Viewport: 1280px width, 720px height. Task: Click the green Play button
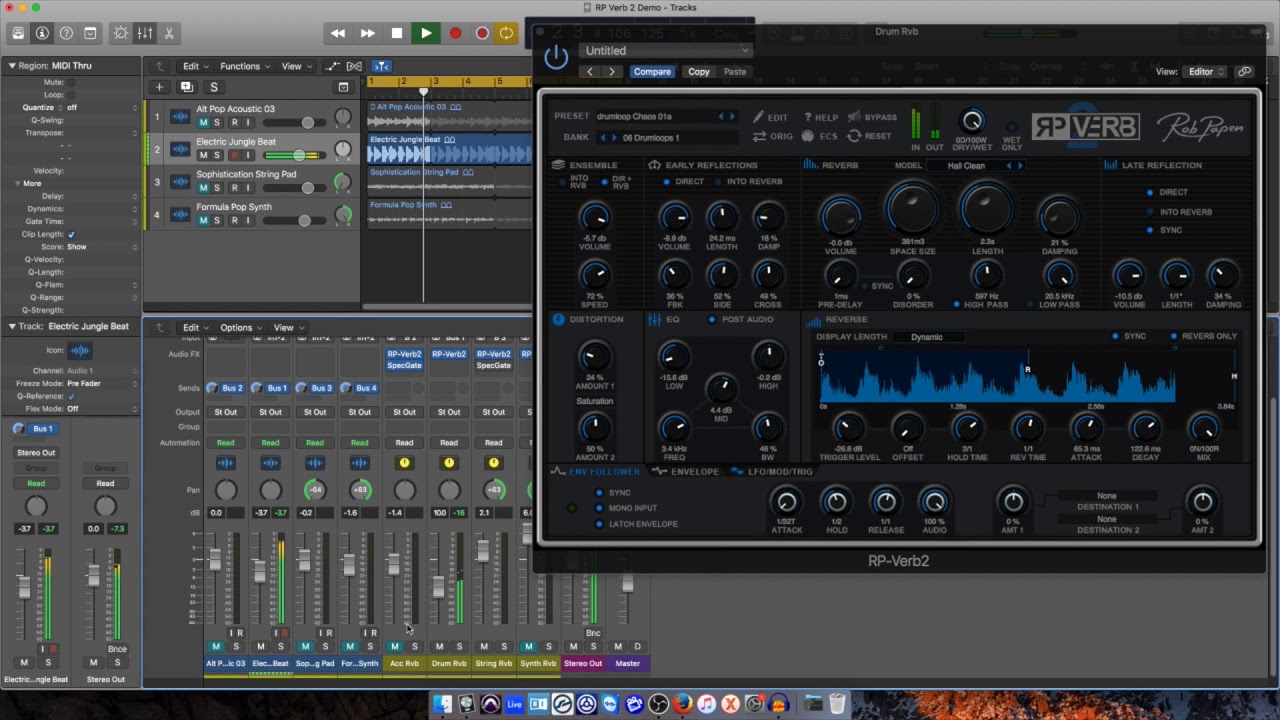pyautogui.click(x=426, y=33)
